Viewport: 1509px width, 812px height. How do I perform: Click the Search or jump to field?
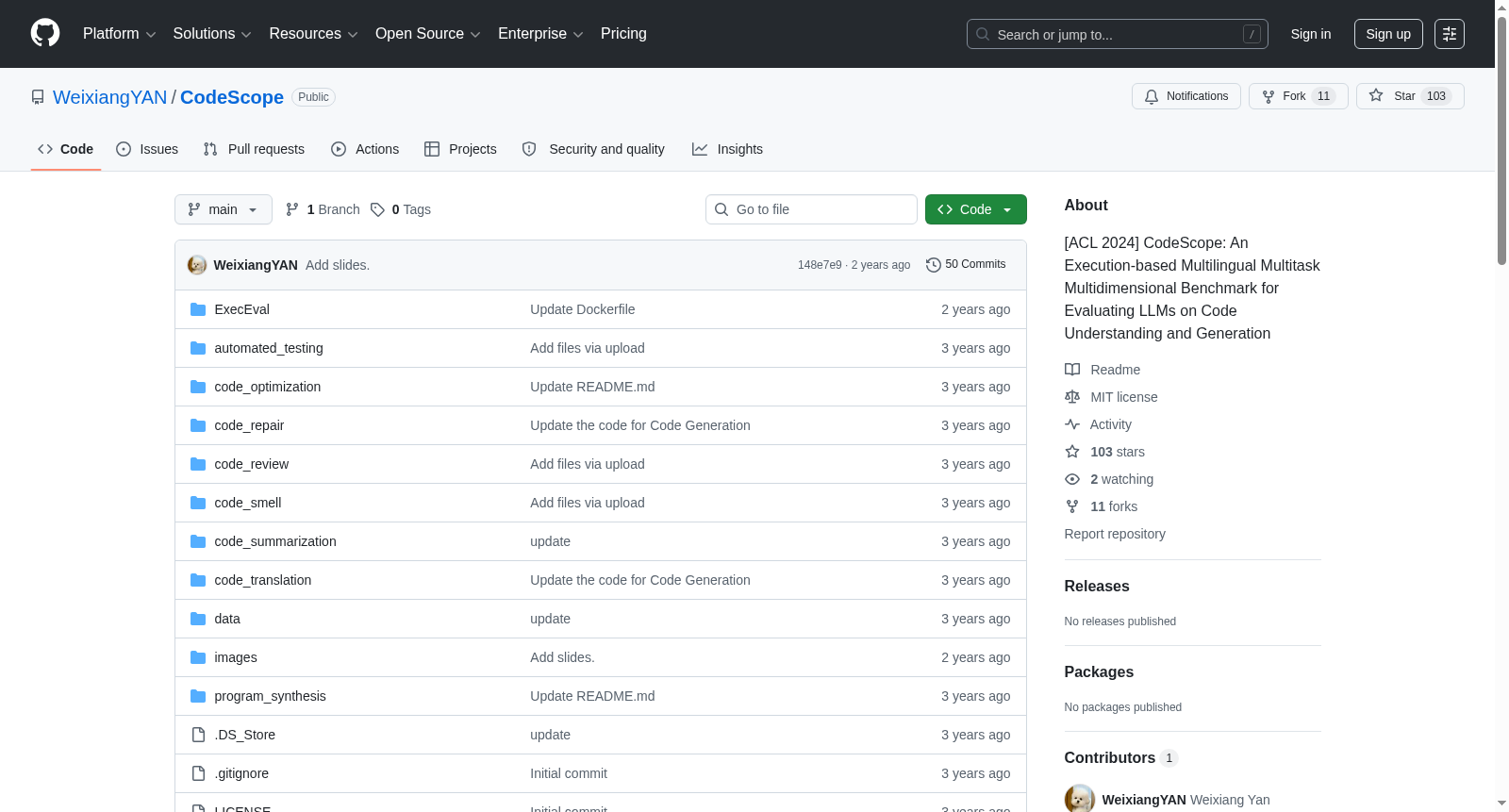[x=1118, y=34]
